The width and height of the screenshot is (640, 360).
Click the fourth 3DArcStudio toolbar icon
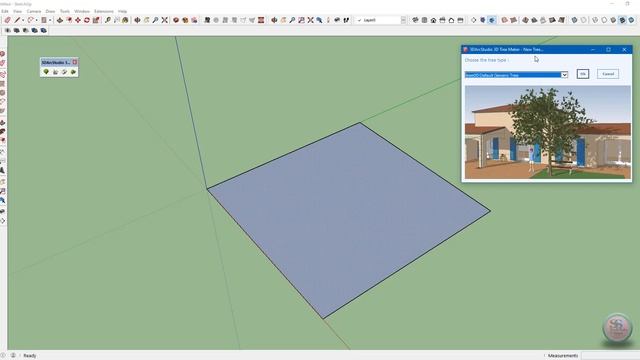click(x=73, y=72)
